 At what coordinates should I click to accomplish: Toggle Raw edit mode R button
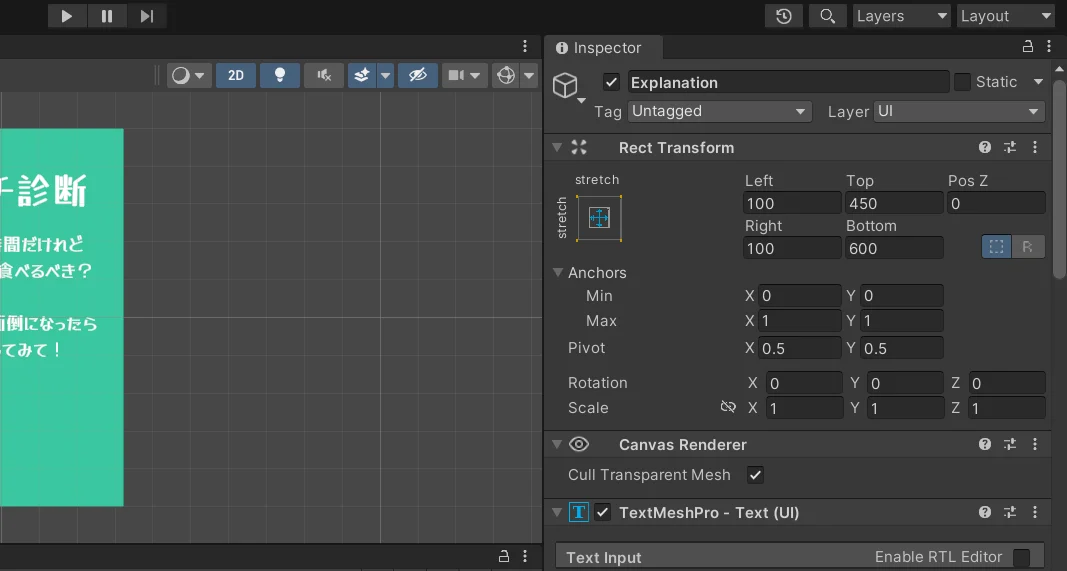coord(1028,246)
